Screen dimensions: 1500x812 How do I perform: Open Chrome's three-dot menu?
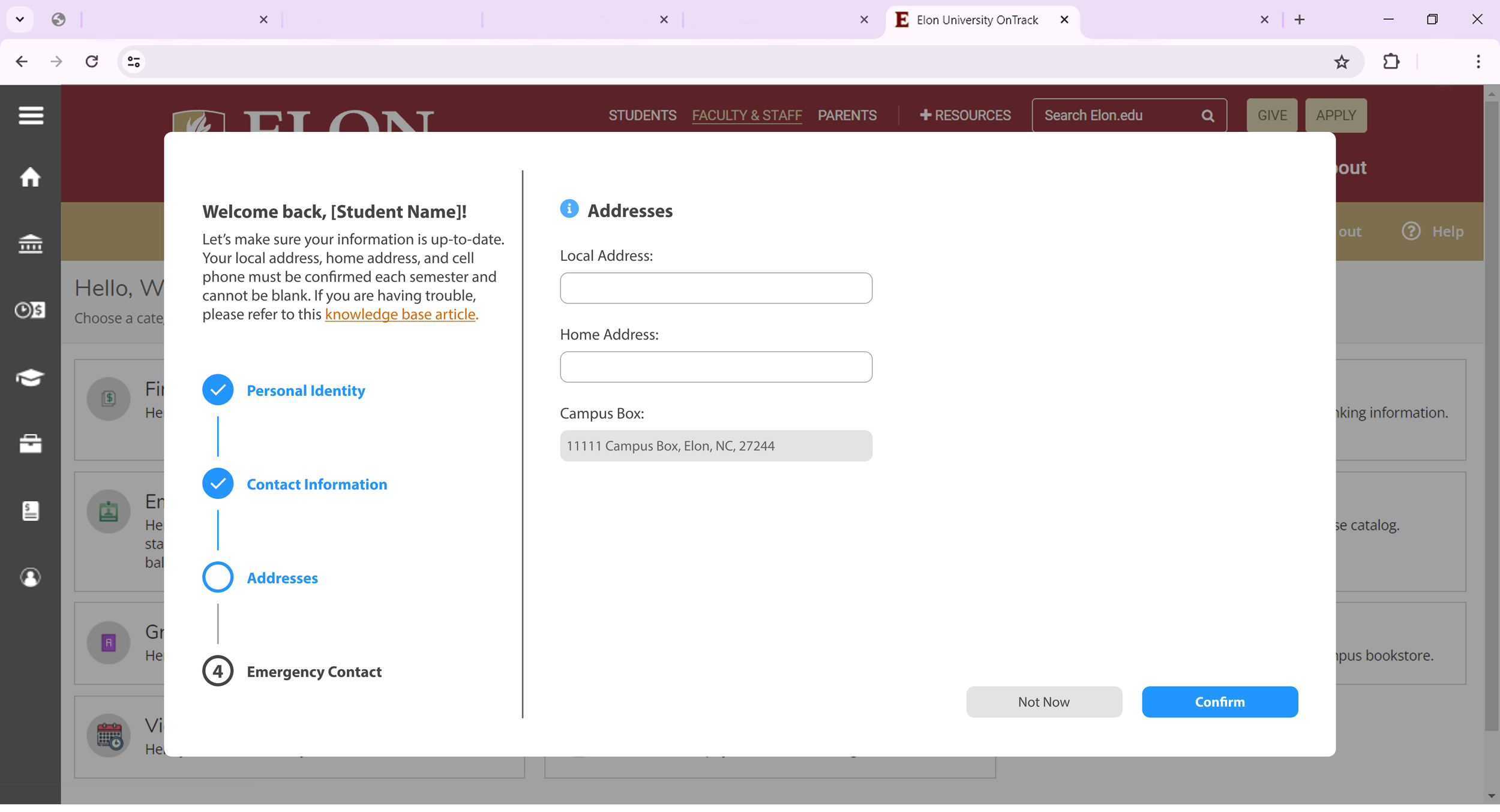(1478, 62)
